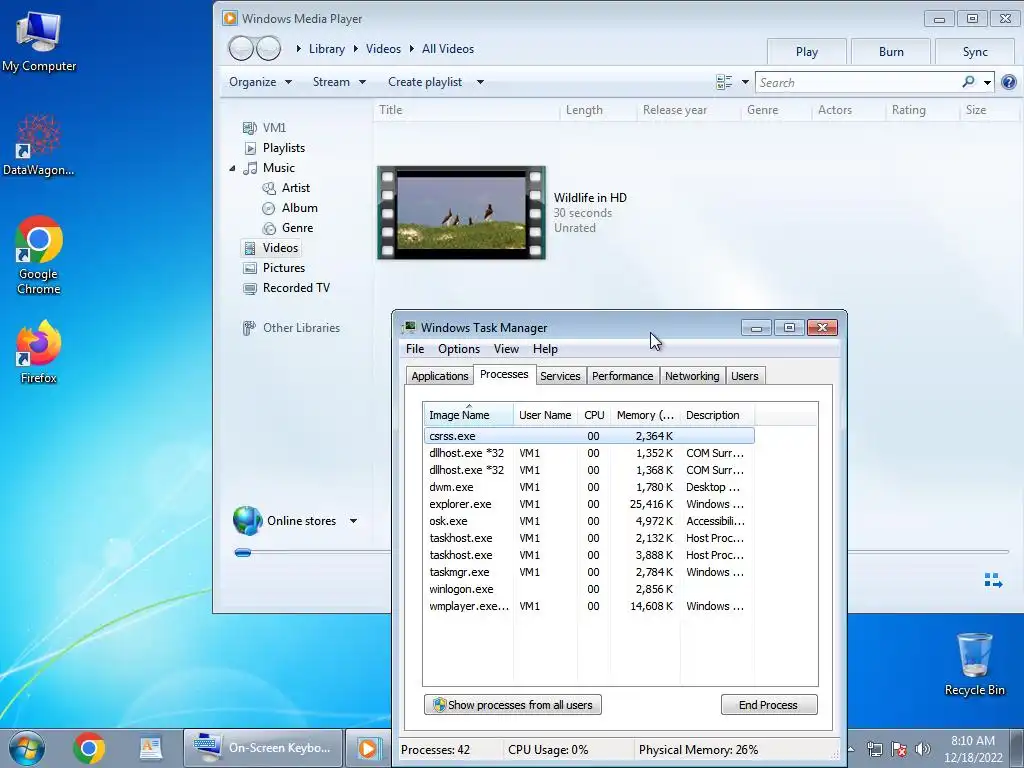Screen dimensions: 1024x768
Task: Open the Organize dropdown menu
Action: click(260, 82)
